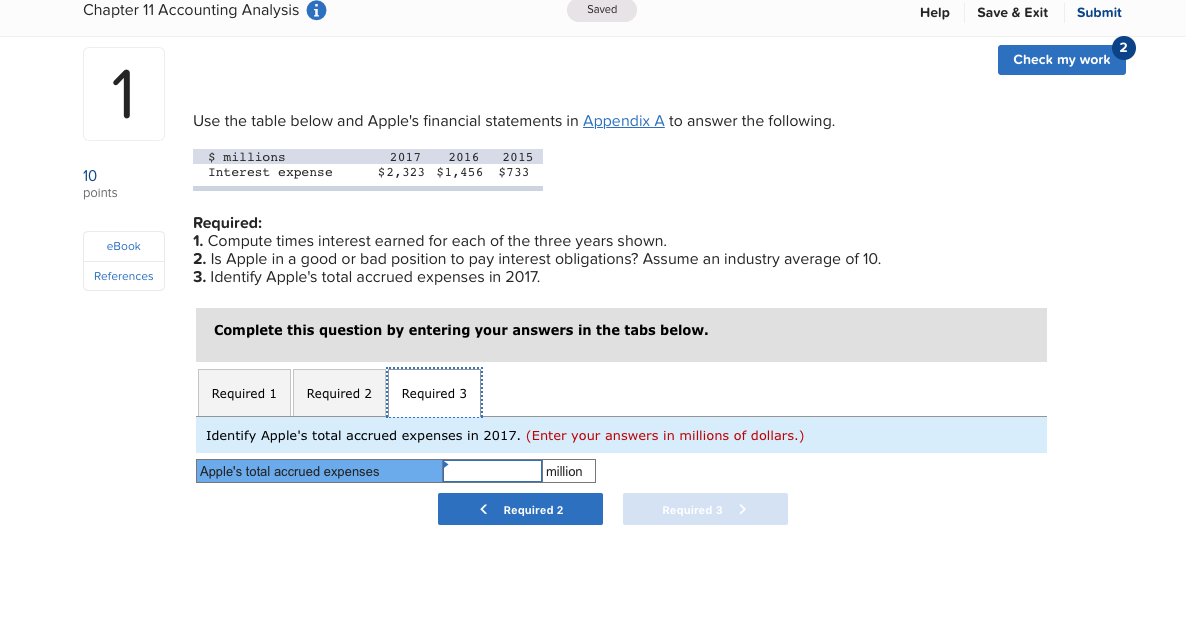Click the attempts badge showing 2

click(x=1123, y=48)
